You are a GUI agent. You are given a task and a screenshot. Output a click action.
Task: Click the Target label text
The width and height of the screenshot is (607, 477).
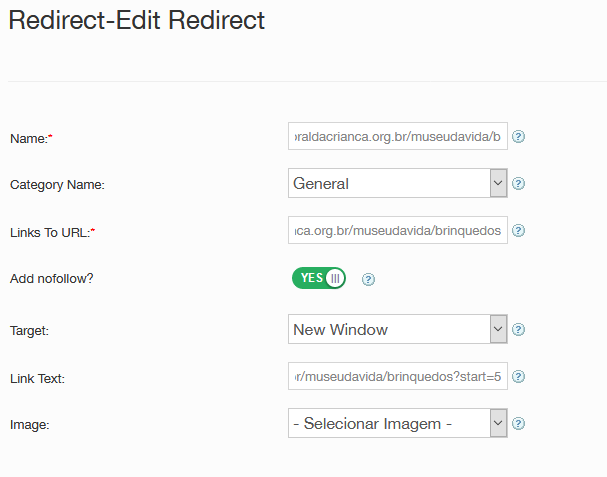pyautogui.click(x=29, y=329)
